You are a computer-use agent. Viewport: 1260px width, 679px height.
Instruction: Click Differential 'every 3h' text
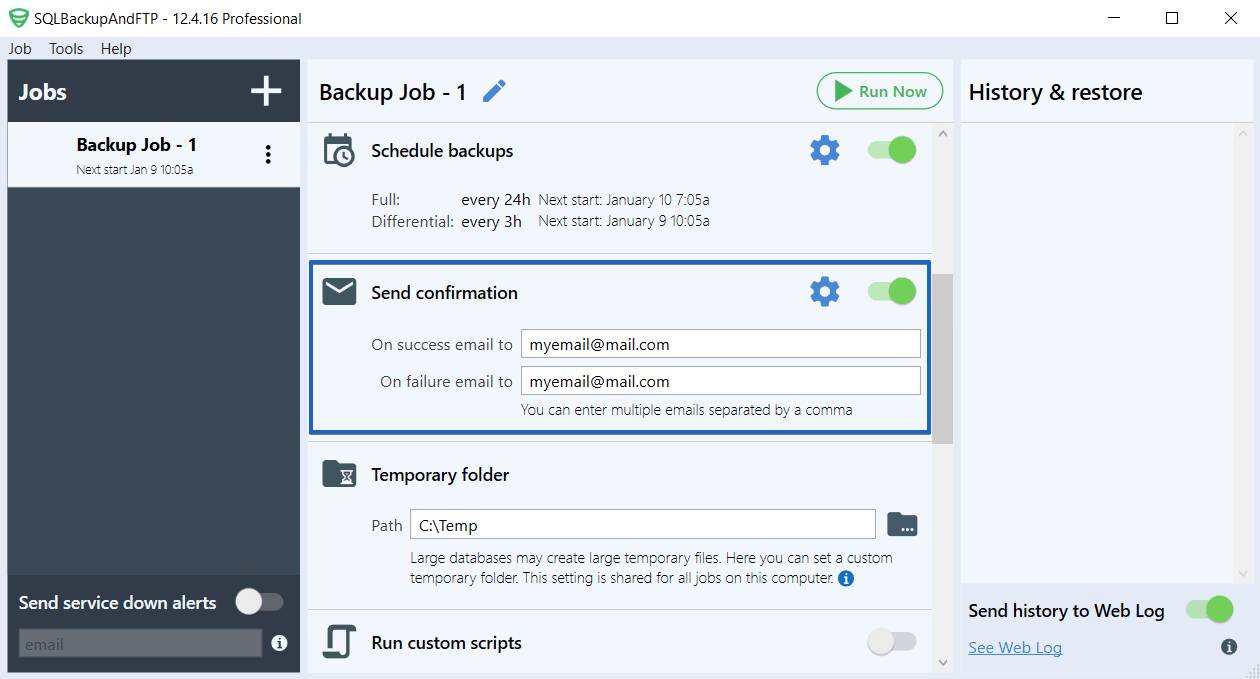tap(491, 221)
